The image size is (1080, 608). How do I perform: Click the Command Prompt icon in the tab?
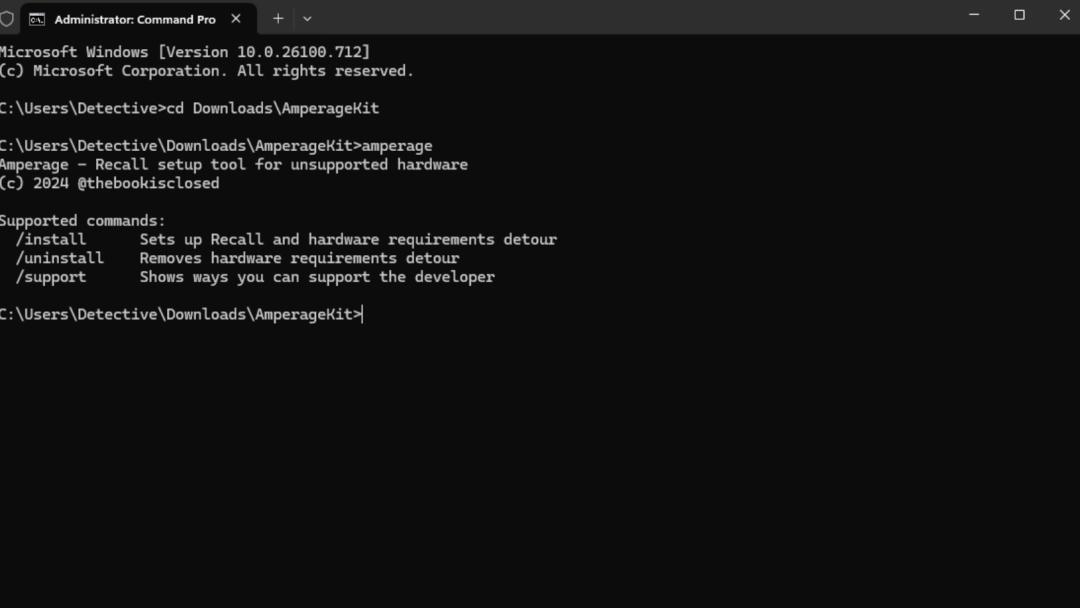(x=37, y=19)
